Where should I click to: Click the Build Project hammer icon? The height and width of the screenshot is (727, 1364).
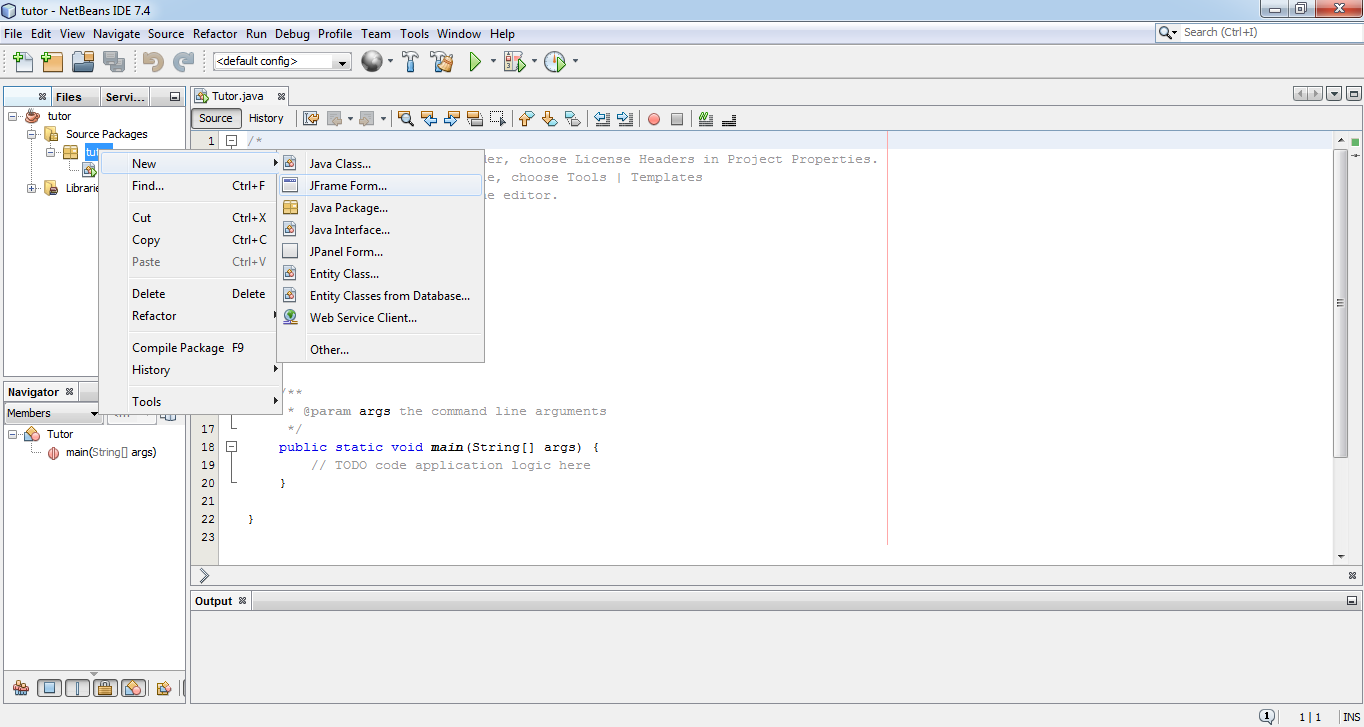point(410,61)
